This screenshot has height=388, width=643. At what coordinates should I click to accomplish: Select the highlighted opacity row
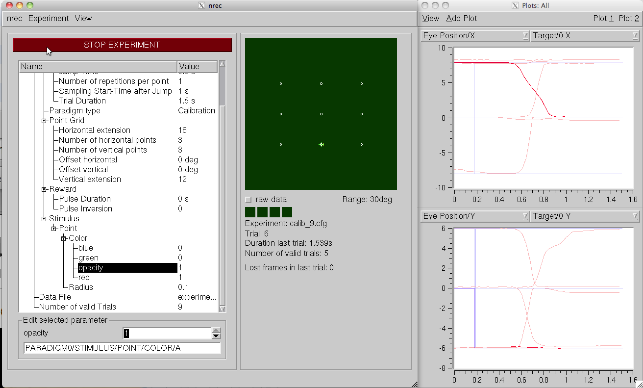pos(127,268)
